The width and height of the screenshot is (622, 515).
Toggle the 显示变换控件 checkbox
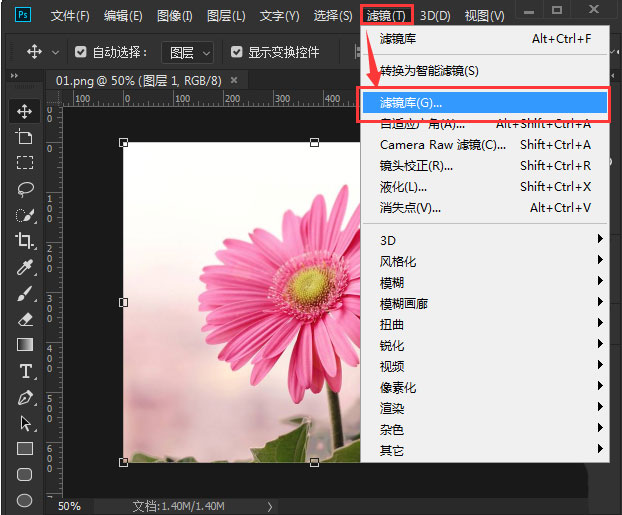(236, 52)
